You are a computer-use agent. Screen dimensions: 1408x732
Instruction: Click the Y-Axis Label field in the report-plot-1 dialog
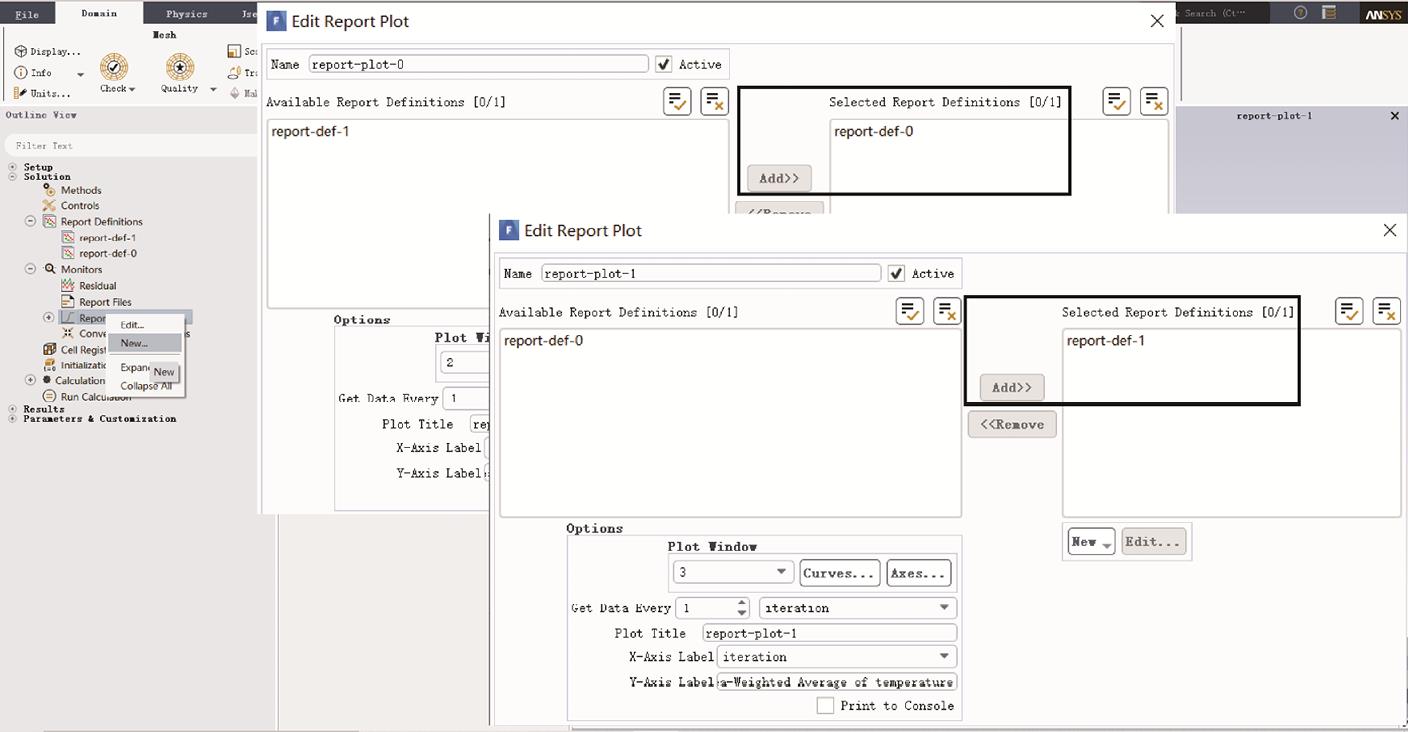tap(836, 682)
